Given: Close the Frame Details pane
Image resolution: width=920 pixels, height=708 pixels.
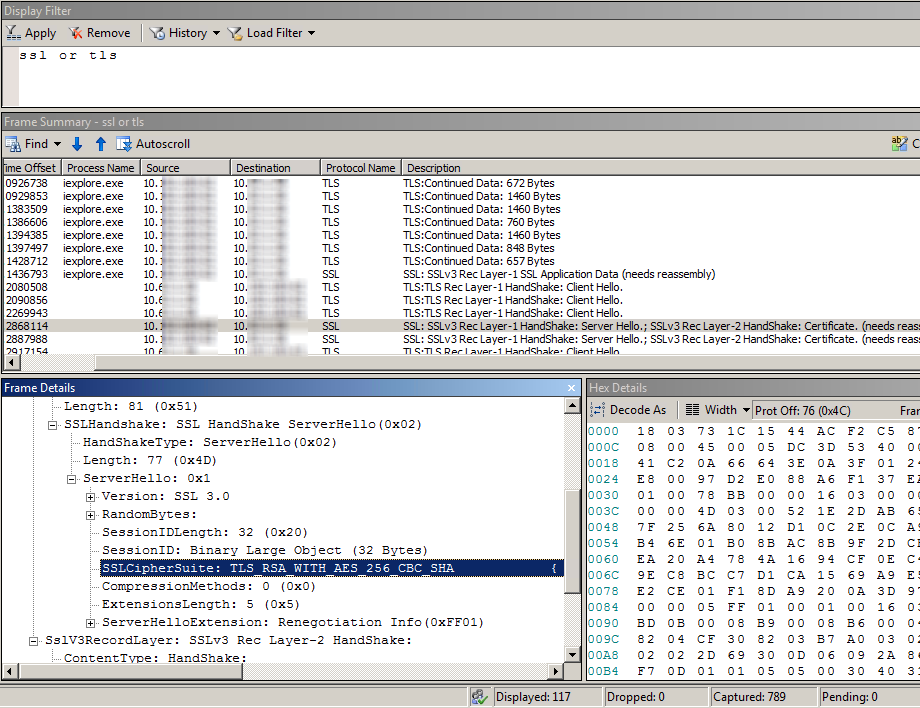Looking at the screenshot, I should click(x=571, y=388).
